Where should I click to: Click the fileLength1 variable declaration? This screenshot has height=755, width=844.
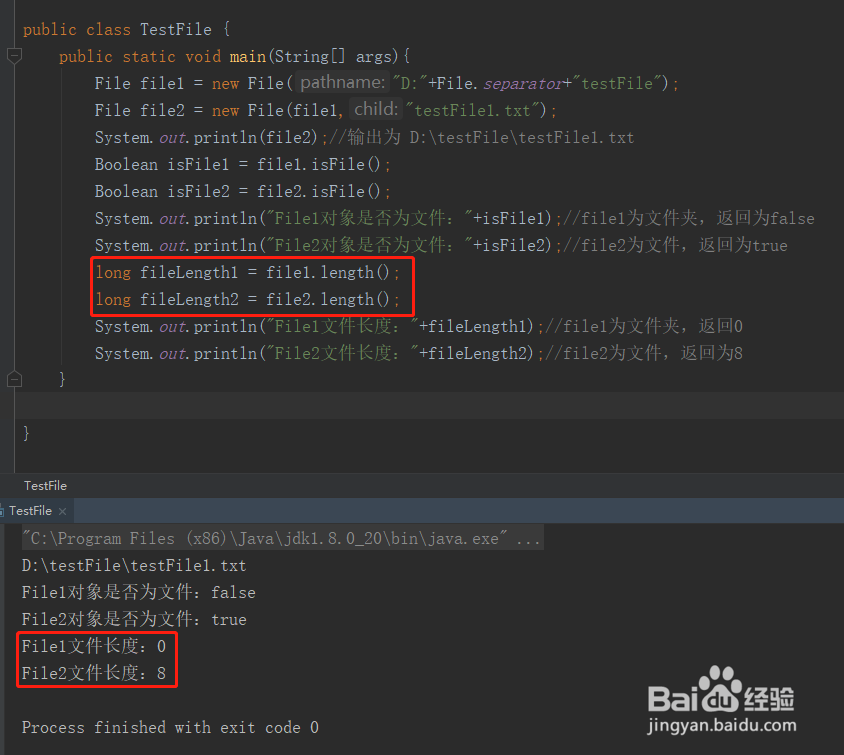coord(189,272)
